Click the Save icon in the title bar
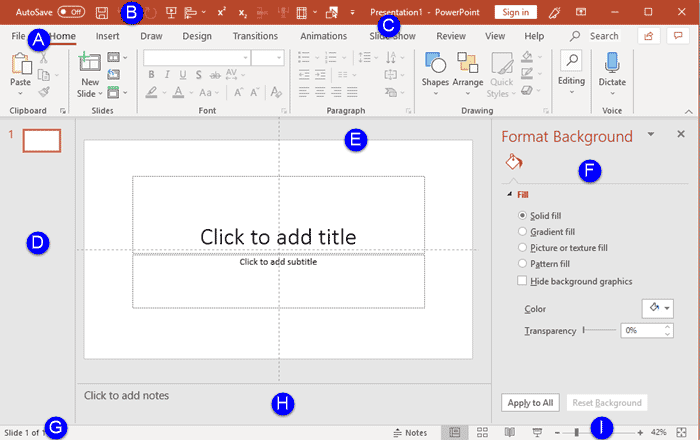700x440 pixels. (x=102, y=12)
